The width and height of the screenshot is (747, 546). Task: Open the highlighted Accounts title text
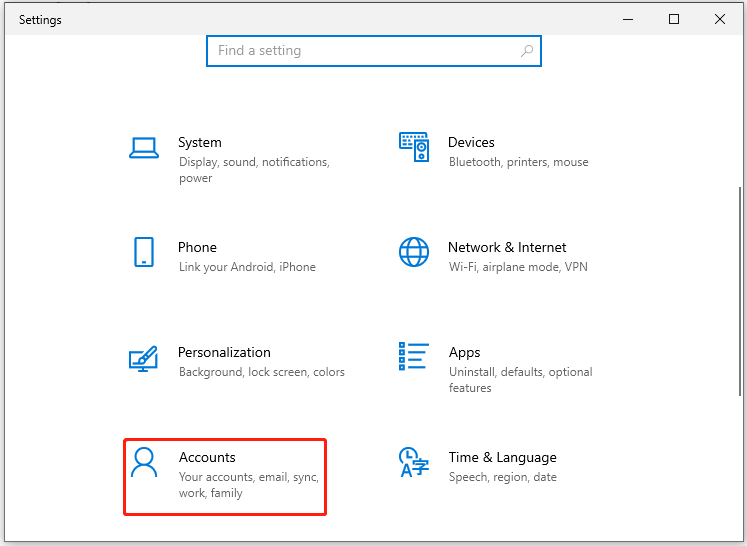point(207,458)
